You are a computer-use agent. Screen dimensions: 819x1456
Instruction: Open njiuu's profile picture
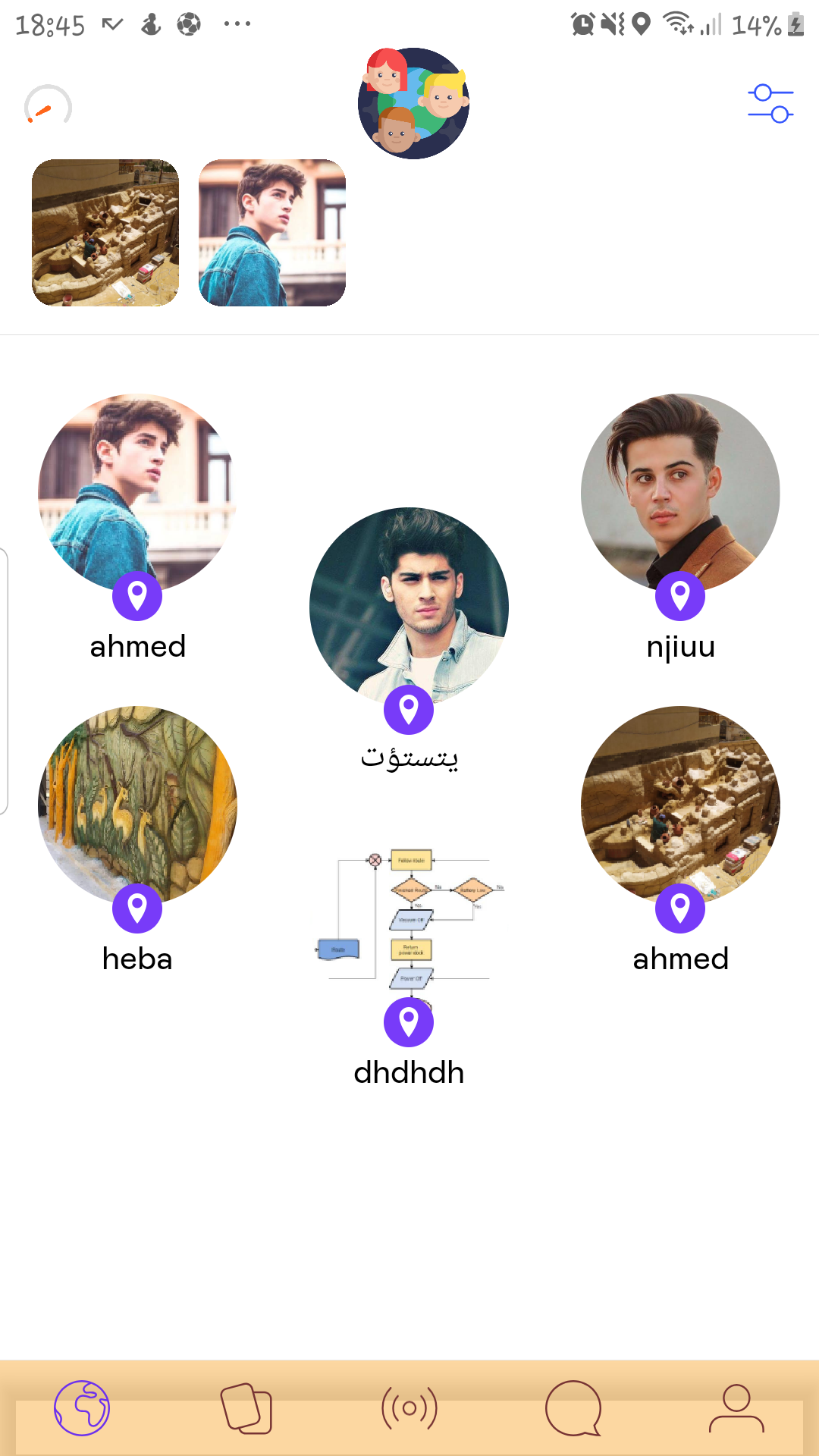click(x=680, y=493)
